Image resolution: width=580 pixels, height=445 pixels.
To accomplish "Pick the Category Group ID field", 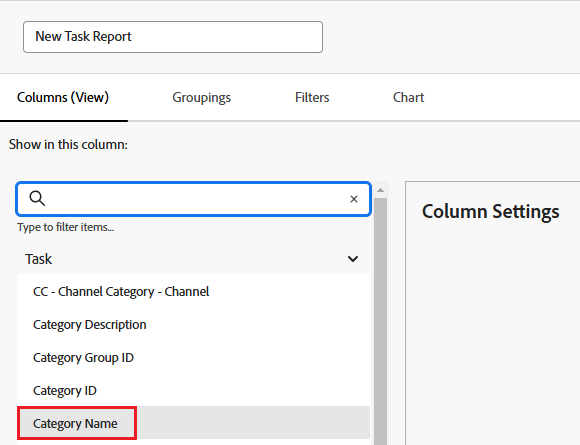I will click(x=193, y=357).
